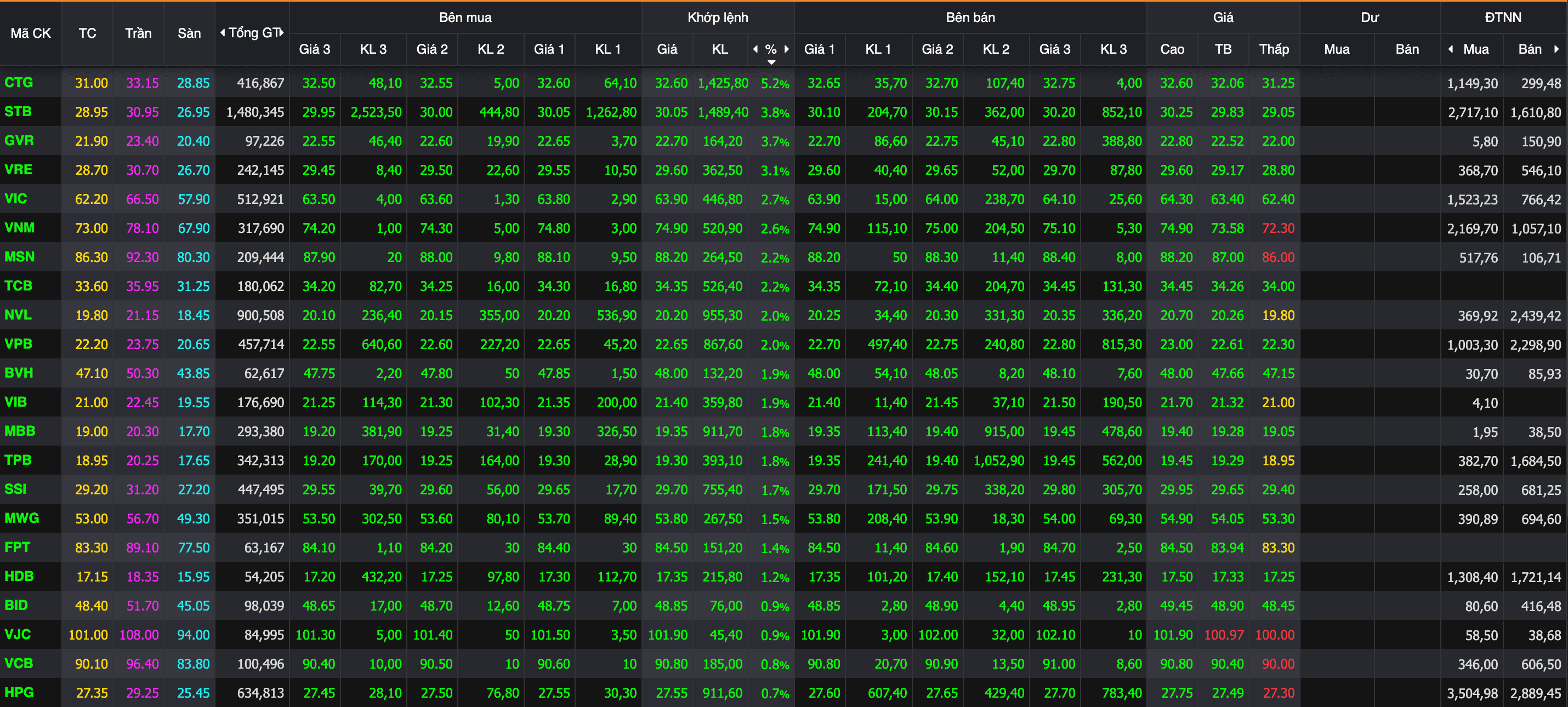Click STB's bid volume 2,523,50
This screenshot has width=1568, height=707.
pyautogui.click(x=376, y=112)
